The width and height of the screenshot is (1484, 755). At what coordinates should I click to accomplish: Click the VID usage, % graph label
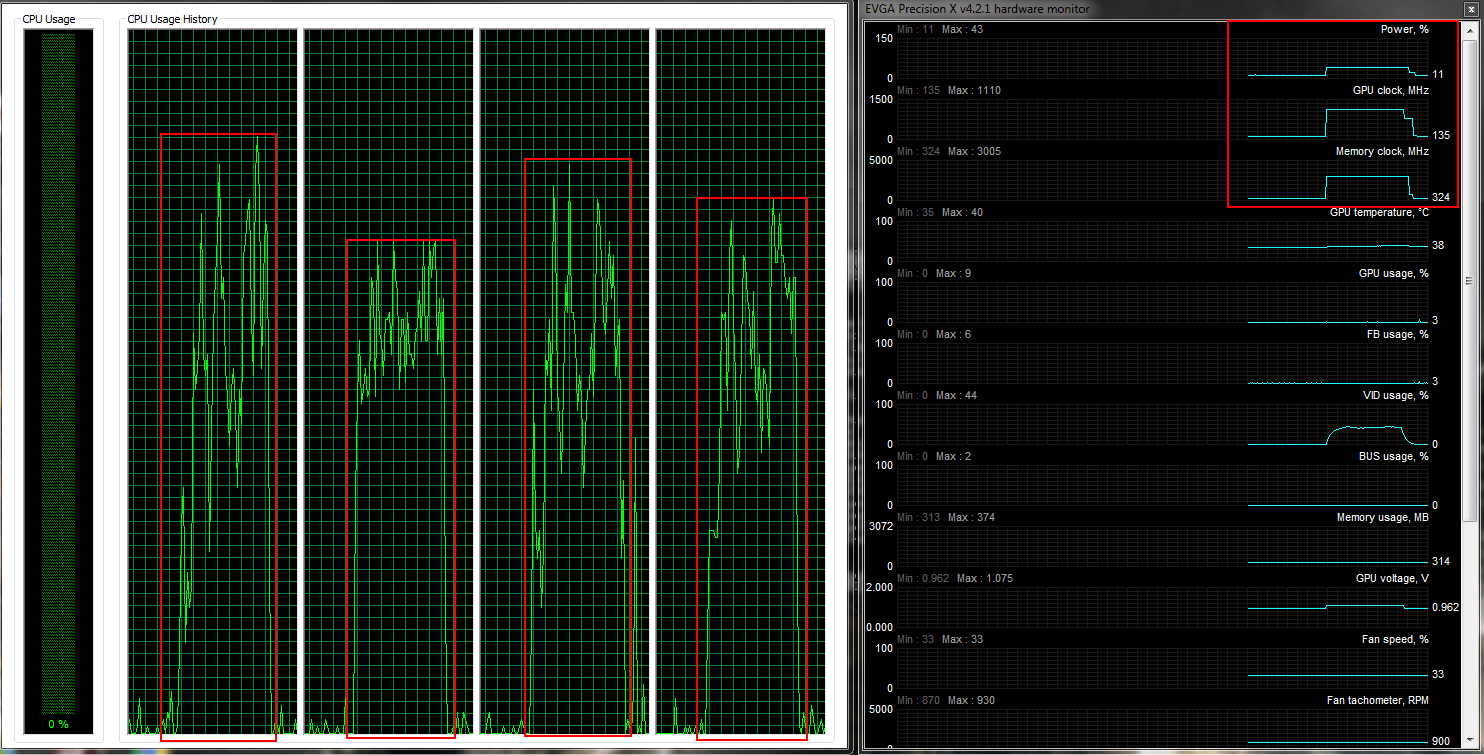(1395, 395)
